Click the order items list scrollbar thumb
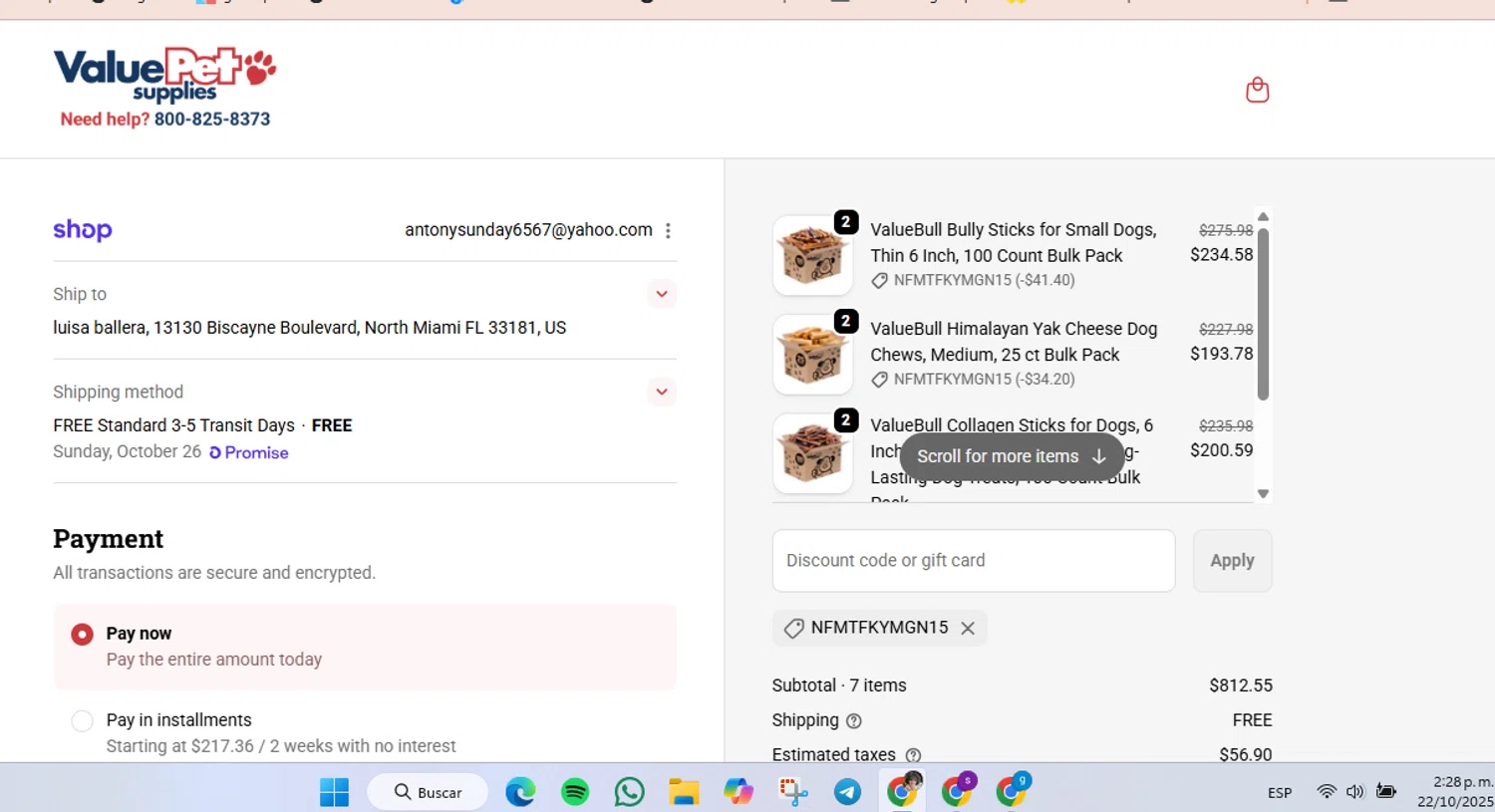This screenshot has height=812, width=1495. tap(1263, 314)
